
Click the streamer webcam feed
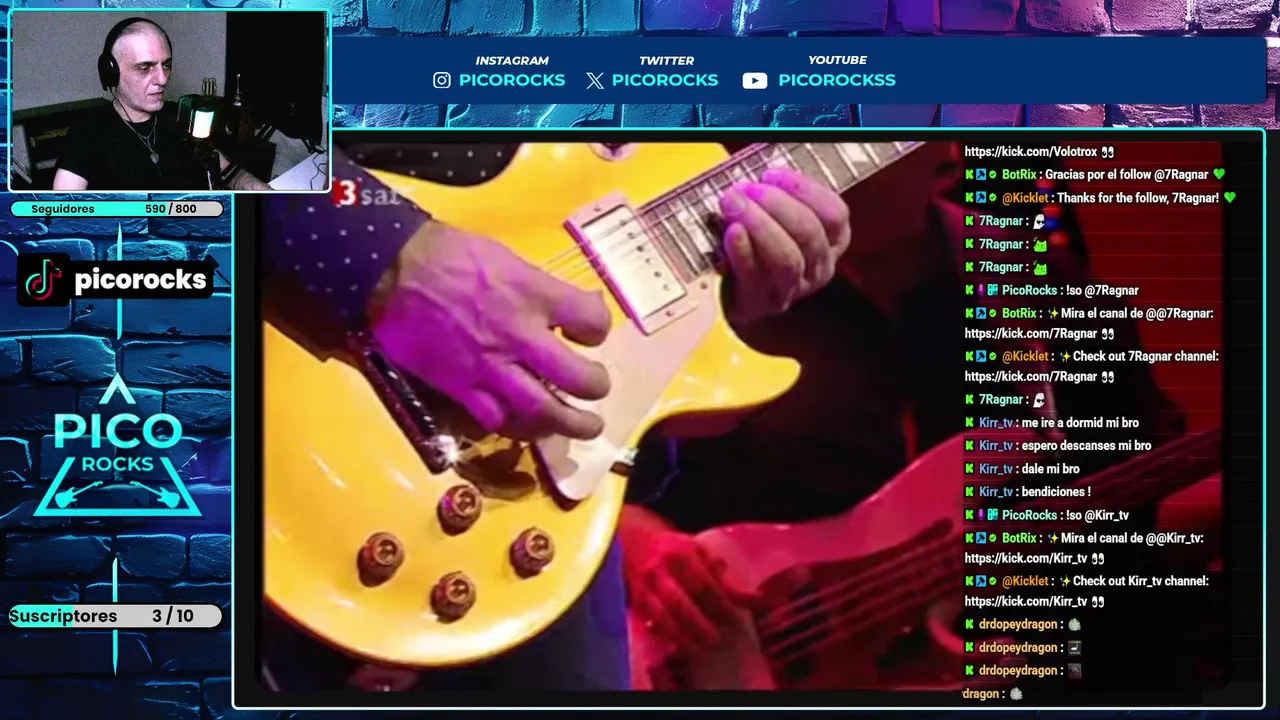coord(169,100)
